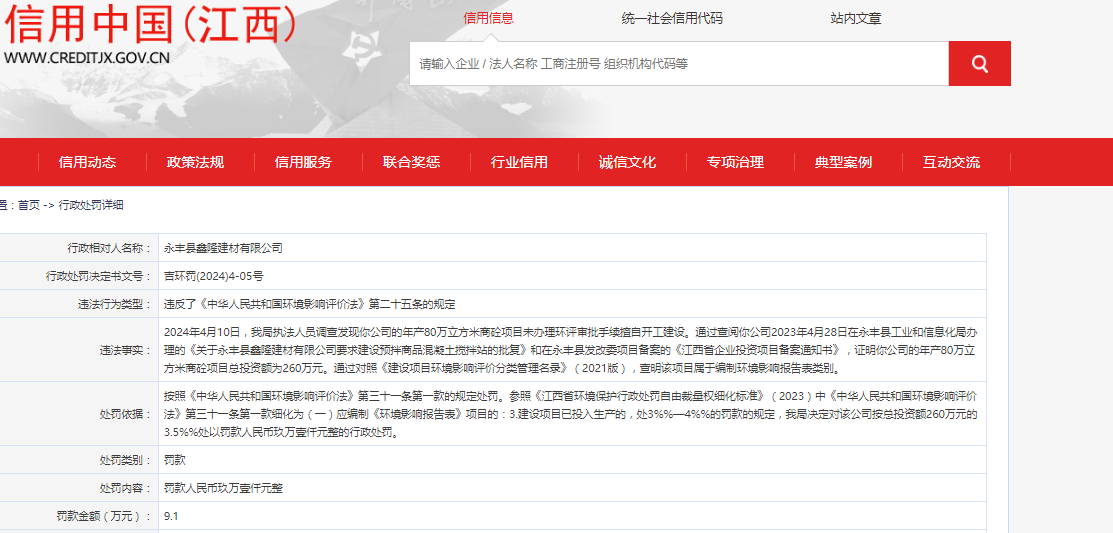
Task: Click the penalty basis paragraph starting 按照
Action: tap(571, 414)
